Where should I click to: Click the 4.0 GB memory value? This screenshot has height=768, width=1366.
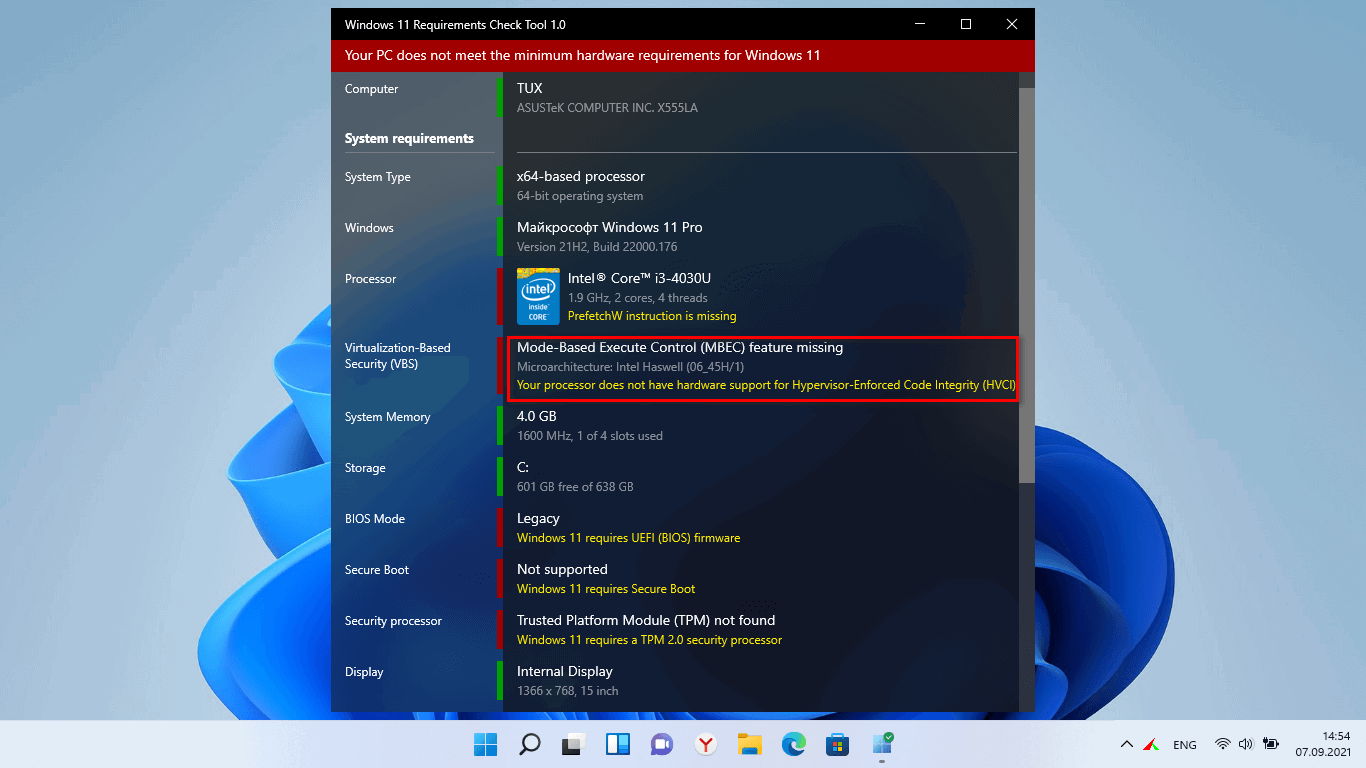[537, 416]
